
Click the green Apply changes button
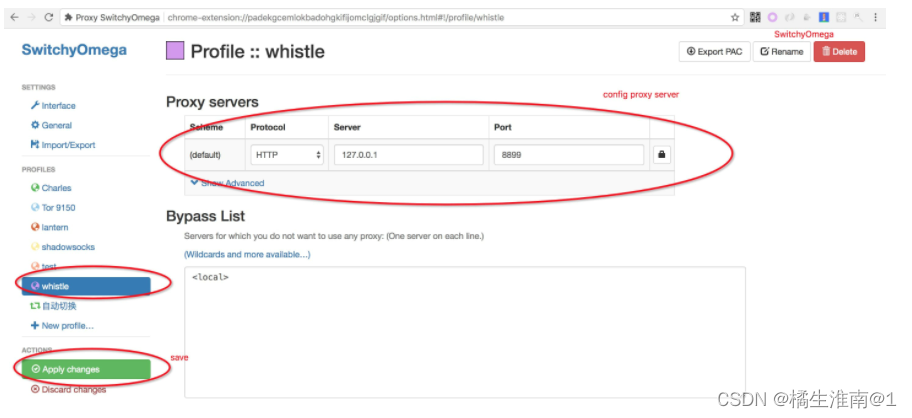86,370
